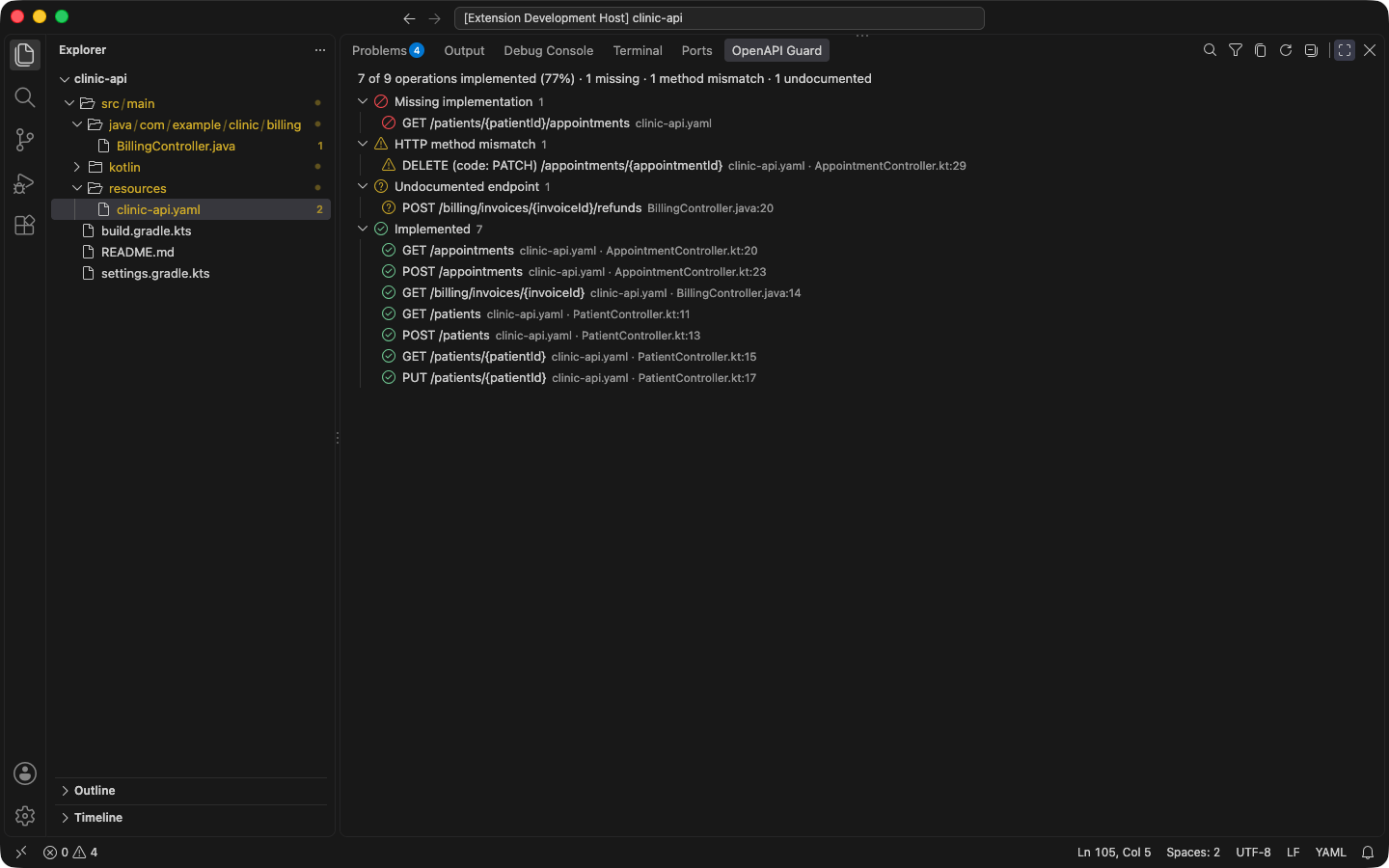Open build.gradle.kts file

tap(191, 231)
